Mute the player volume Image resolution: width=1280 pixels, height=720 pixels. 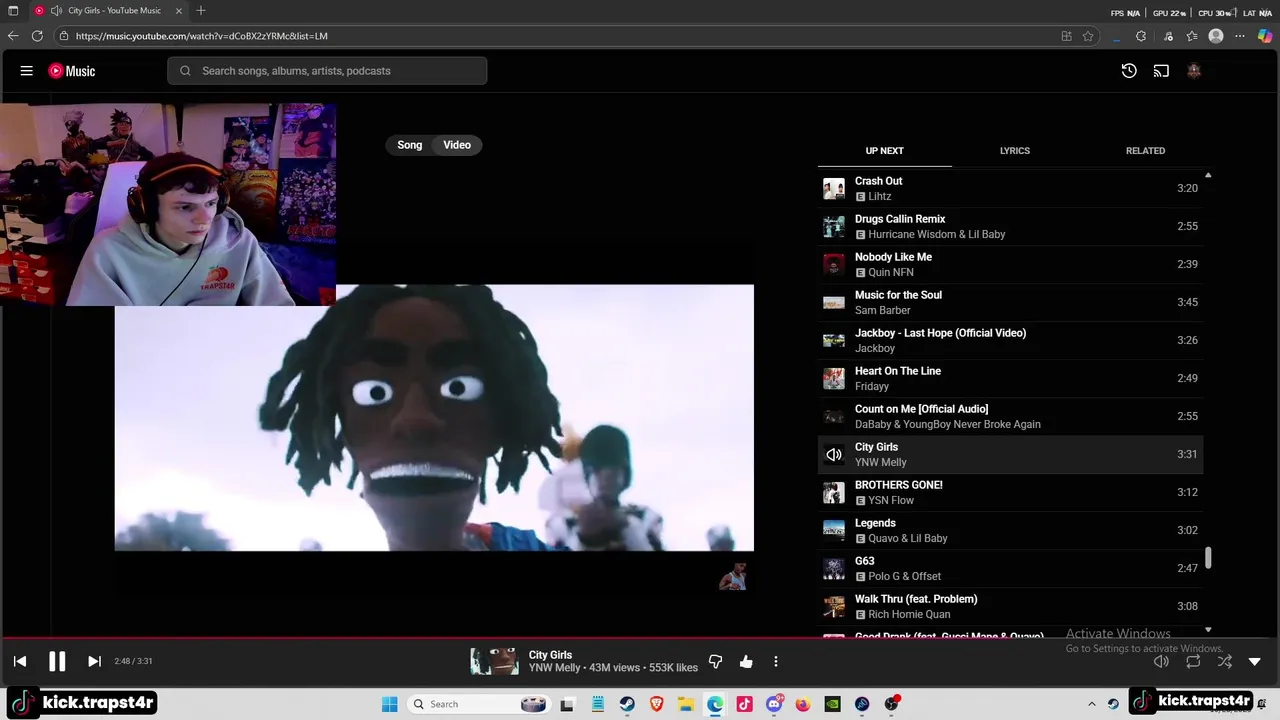(1161, 661)
